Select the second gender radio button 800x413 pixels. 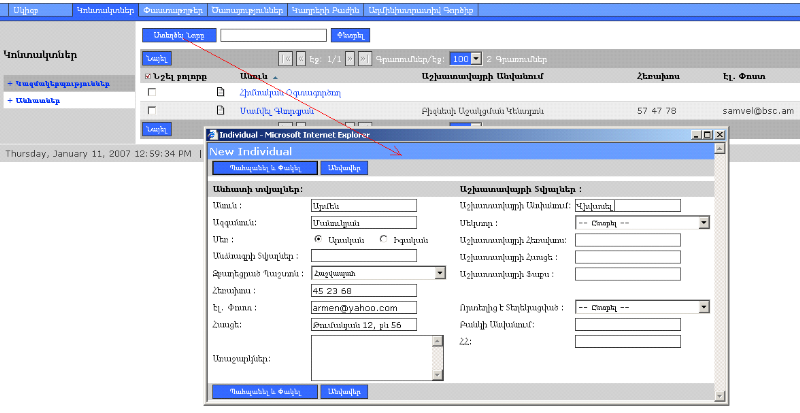pos(384,239)
